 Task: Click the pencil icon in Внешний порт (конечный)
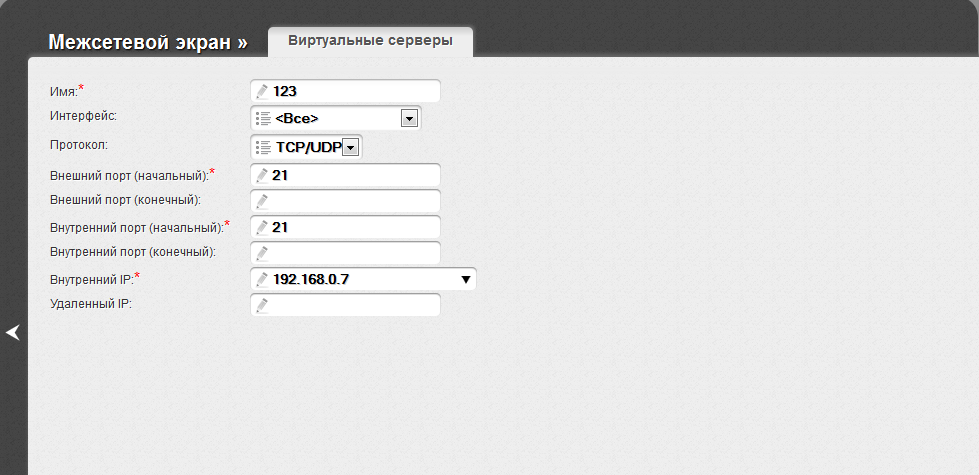(262, 201)
